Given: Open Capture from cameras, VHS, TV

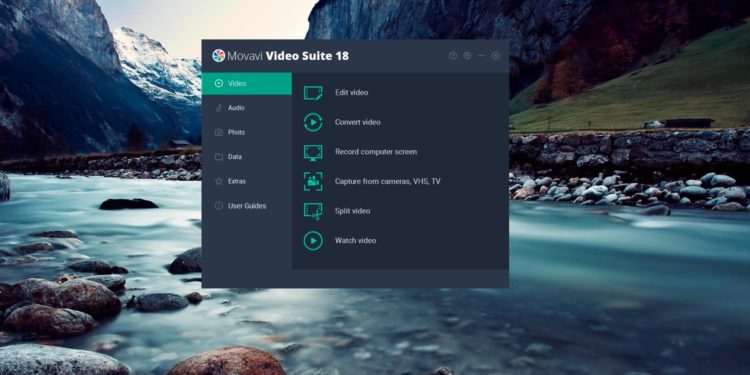Looking at the screenshot, I should 372,181.
